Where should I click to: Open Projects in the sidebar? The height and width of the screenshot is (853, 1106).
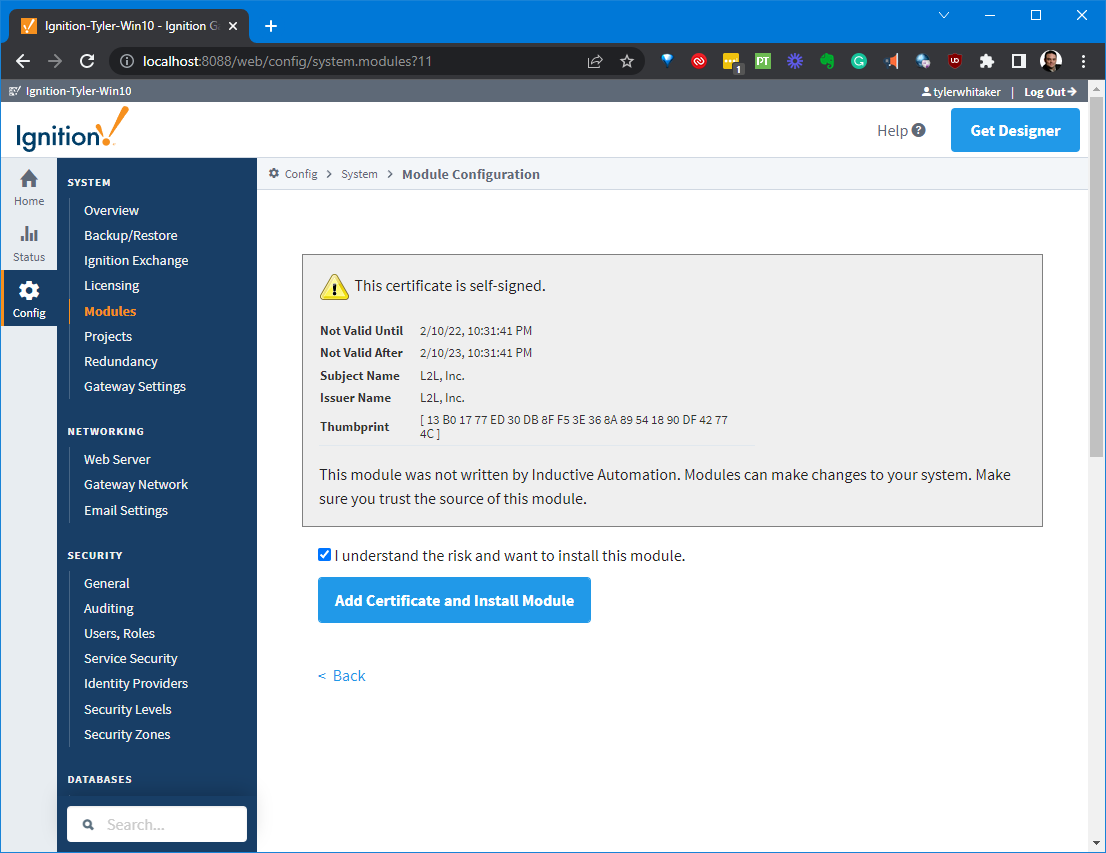pos(108,337)
